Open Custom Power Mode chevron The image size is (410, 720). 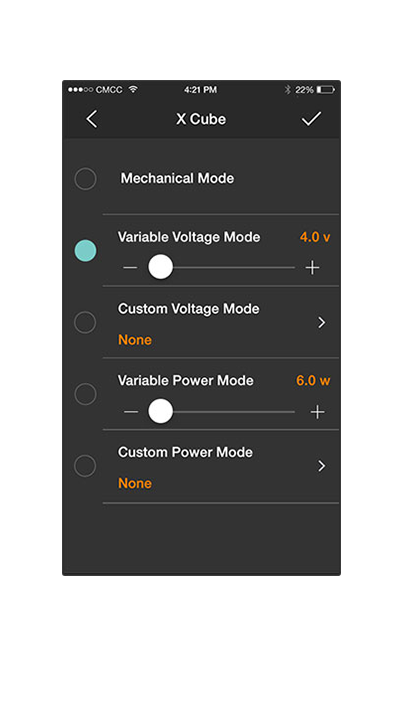tap(321, 466)
